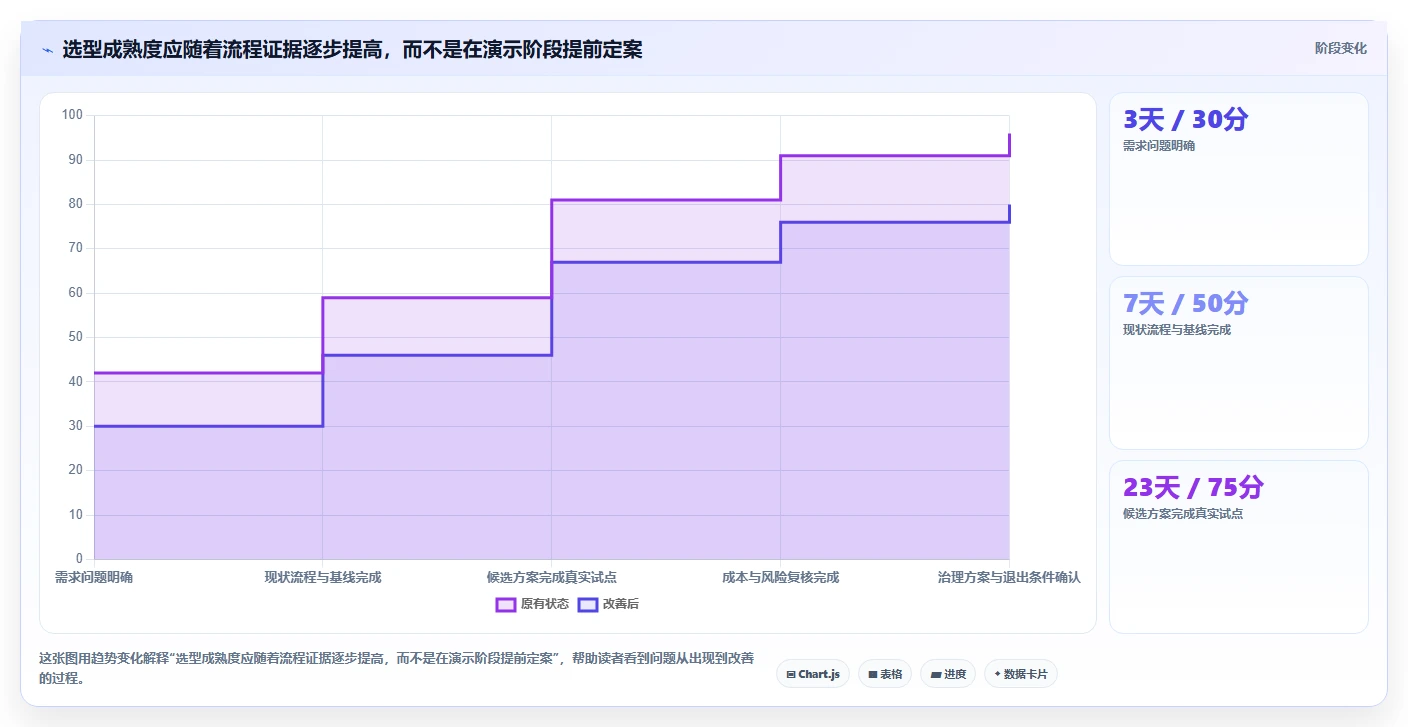Click x-axis label 需求问题明确
Viewport: 1408px width, 727px height.
tap(94, 577)
